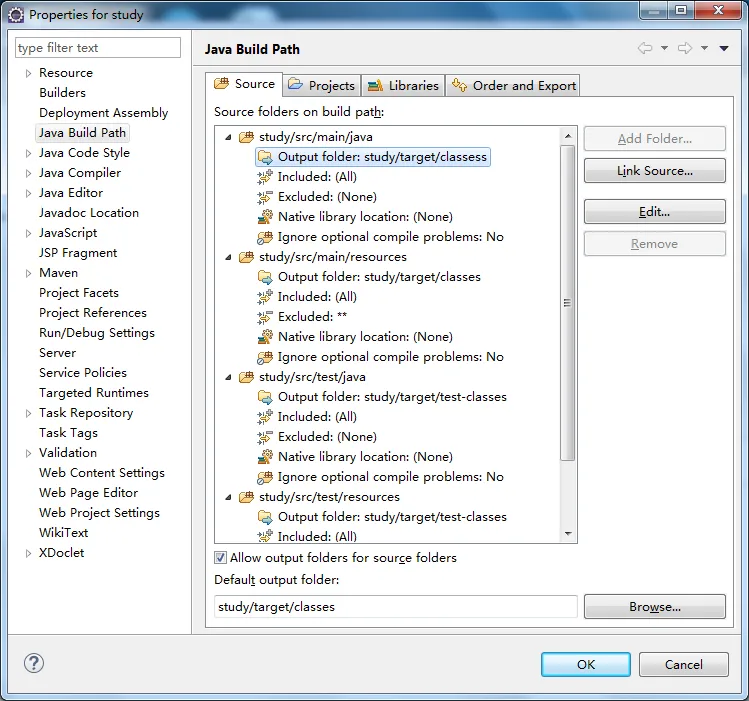Click Native library icon under study/src/main/resources

[x=265, y=337]
